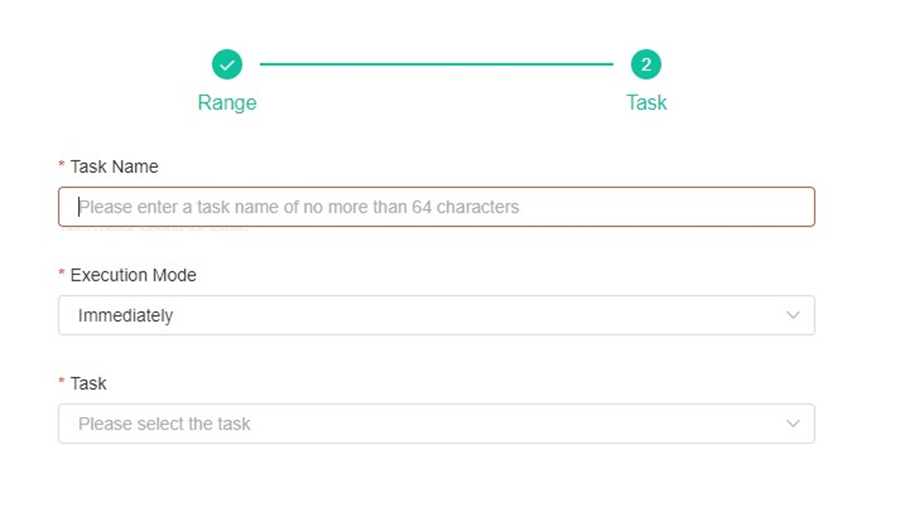Expand the Task selector chevron arrow
Image resolution: width=905 pixels, height=522 pixels.
tap(793, 424)
